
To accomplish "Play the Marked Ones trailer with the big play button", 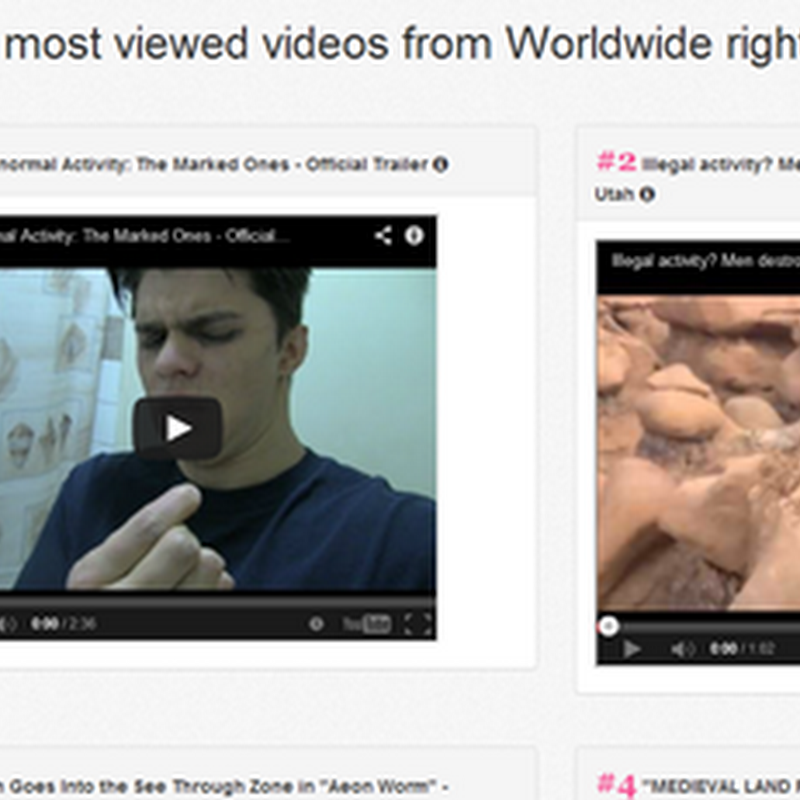I will click(x=178, y=428).
